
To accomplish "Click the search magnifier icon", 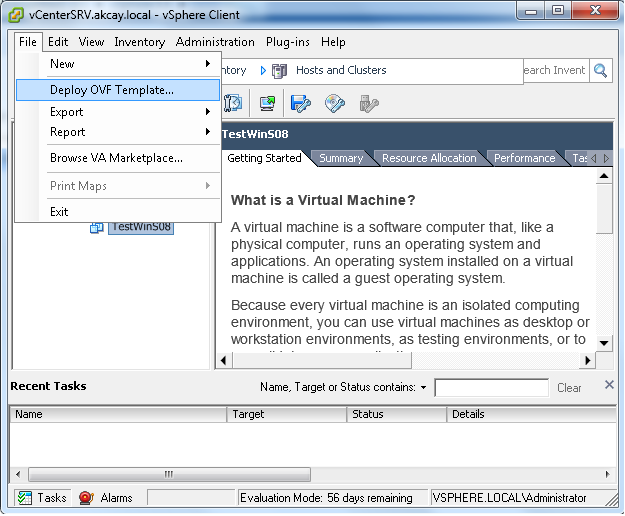I will click(600, 71).
